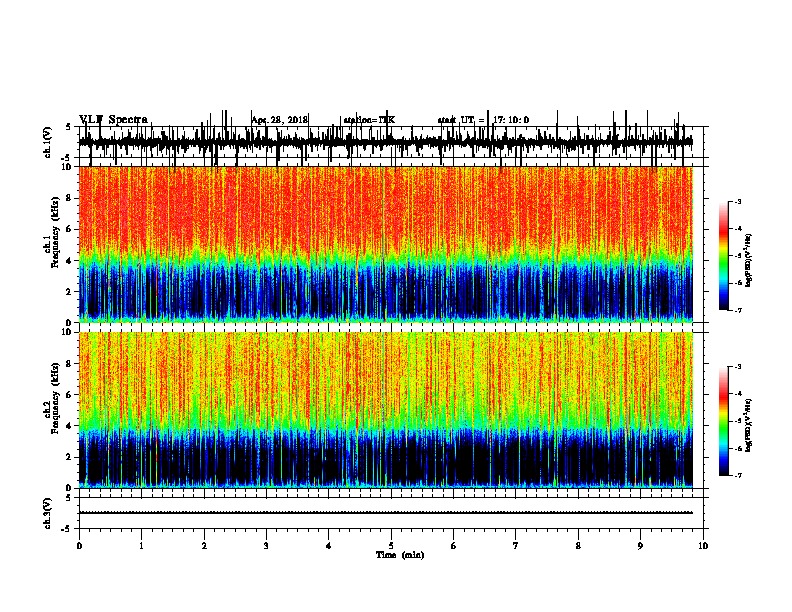Click the '6' kHz tick on ch.2 frequency axis
This screenshot has width=792, height=612.
click(x=70, y=394)
